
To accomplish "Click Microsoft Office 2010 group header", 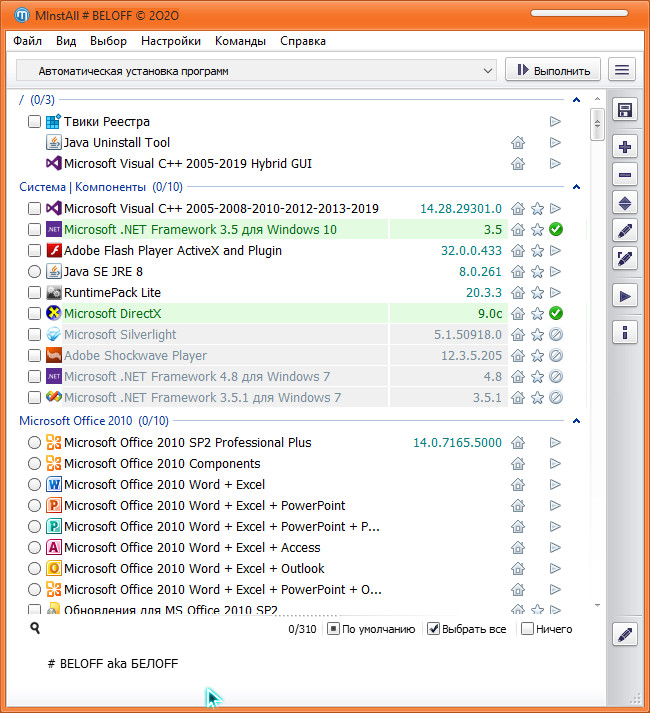I will point(94,421).
